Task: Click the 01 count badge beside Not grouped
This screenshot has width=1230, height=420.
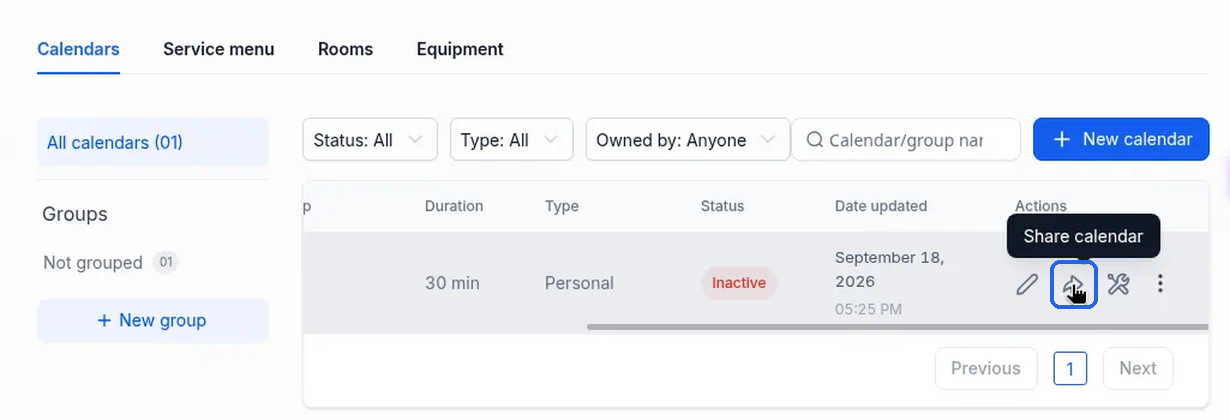Action: pos(166,263)
